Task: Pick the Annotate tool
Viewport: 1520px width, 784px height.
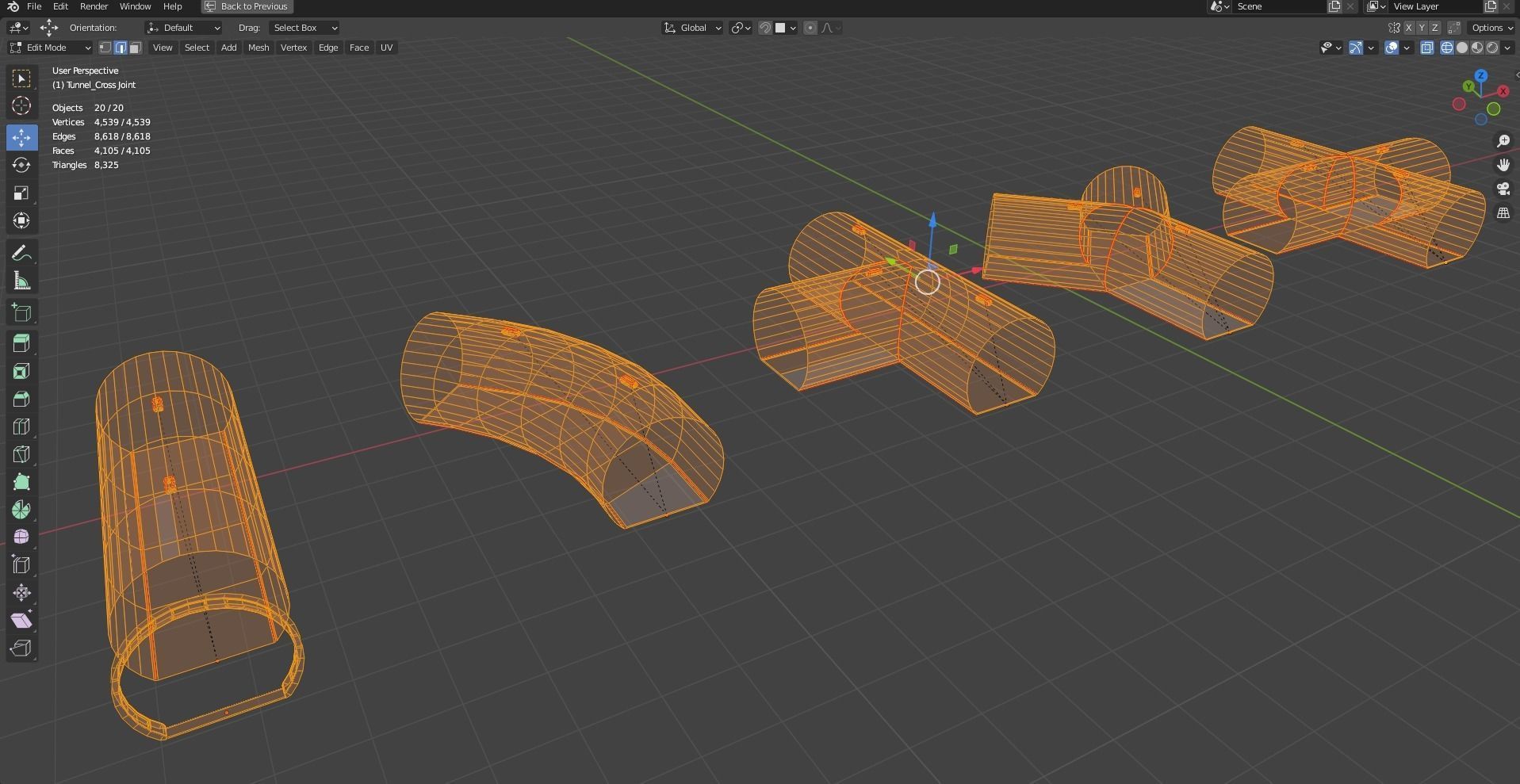Action: click(x=21, y=254)
